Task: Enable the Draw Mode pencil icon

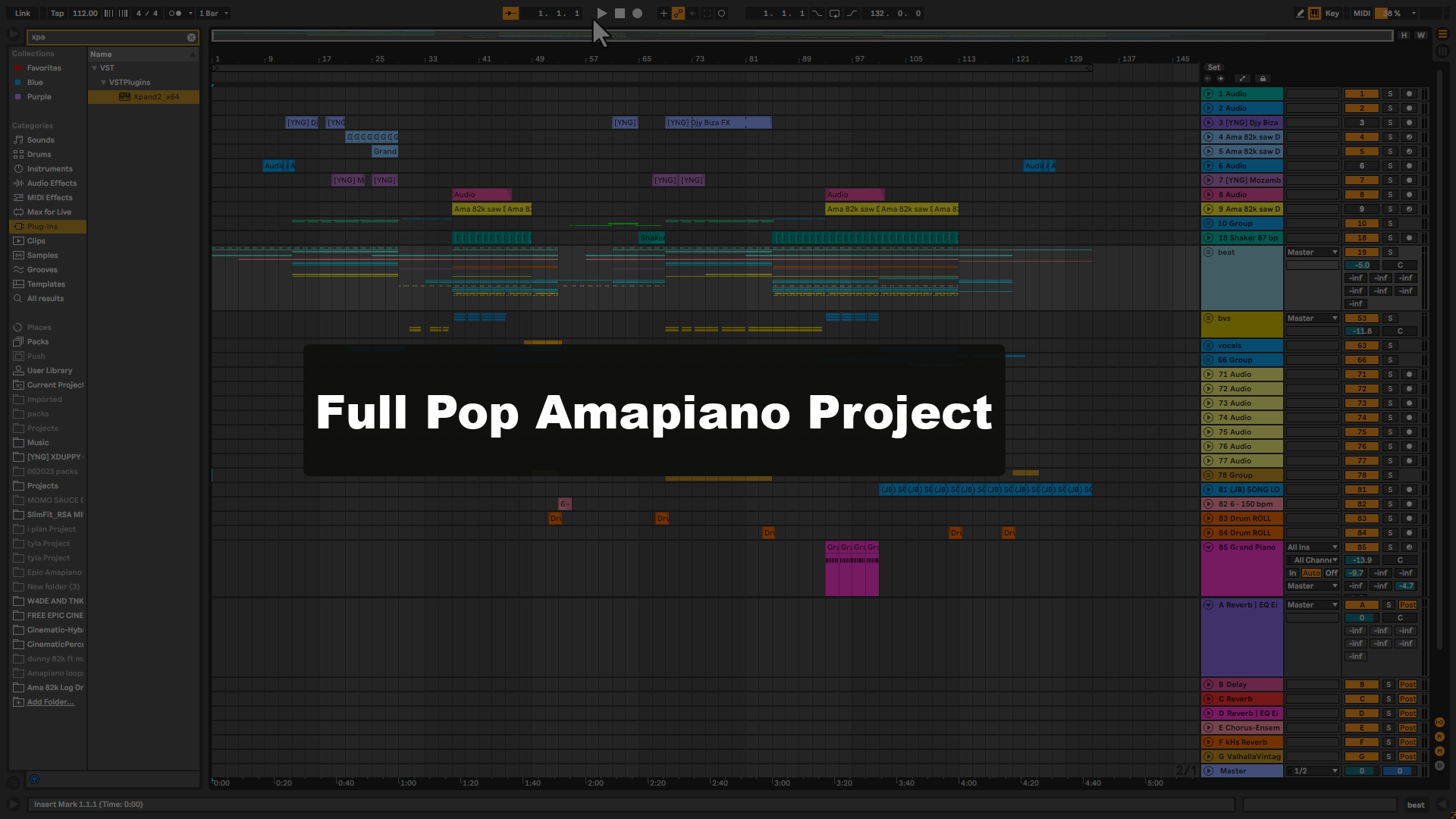Action: (x=1301, y=13)
